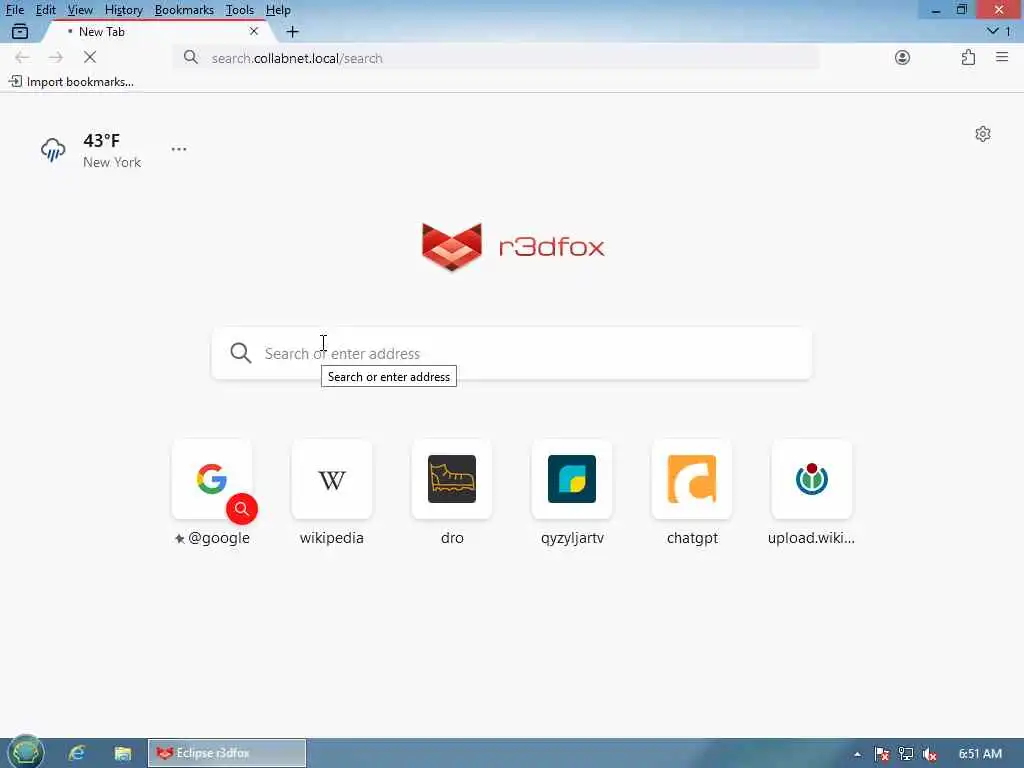This screenshot has width=1024, height=768.
Task: Show hidden system tray icons
Action: (857, 754)
